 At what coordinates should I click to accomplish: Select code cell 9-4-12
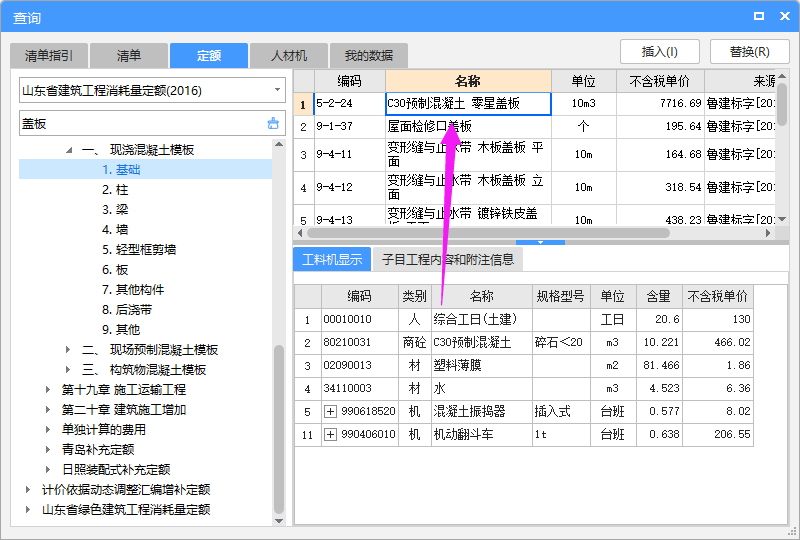349,187
